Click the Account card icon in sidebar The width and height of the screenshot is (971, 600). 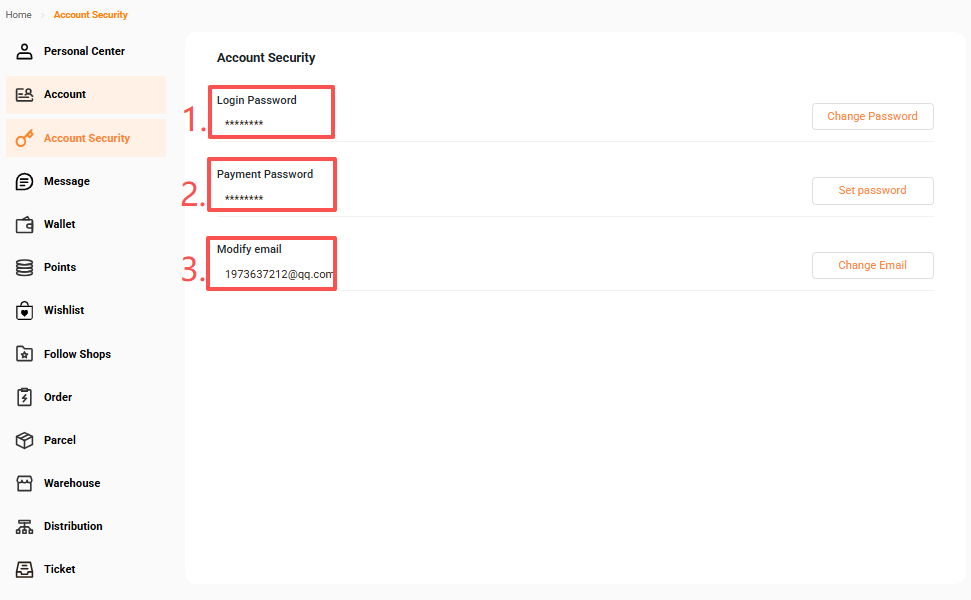(x=25, y=94)
